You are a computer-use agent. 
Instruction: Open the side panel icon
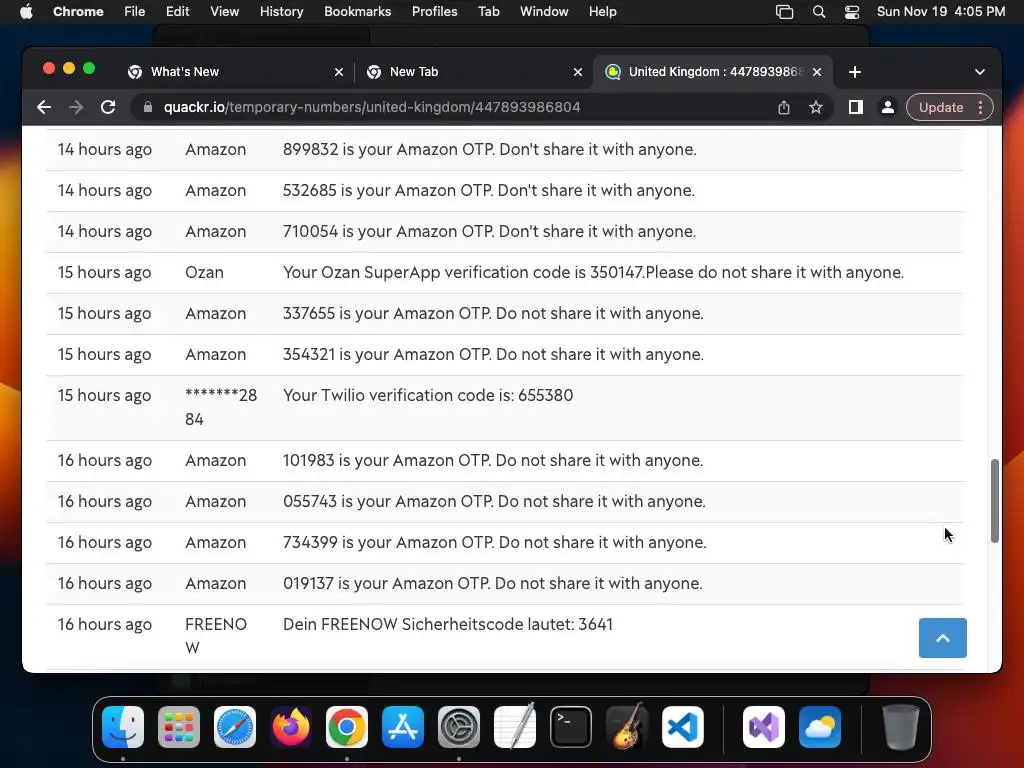click(x=856, y=107)
